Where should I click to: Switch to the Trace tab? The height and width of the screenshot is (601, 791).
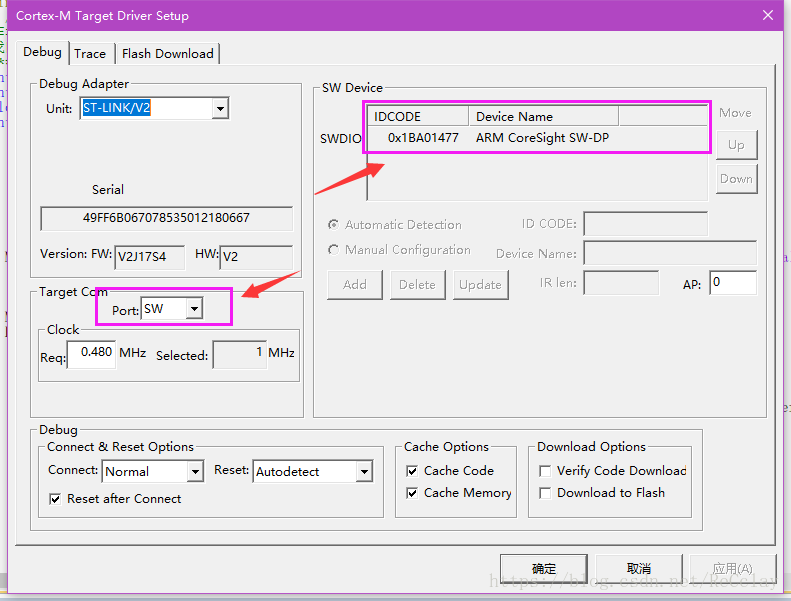tap(90, 53)
